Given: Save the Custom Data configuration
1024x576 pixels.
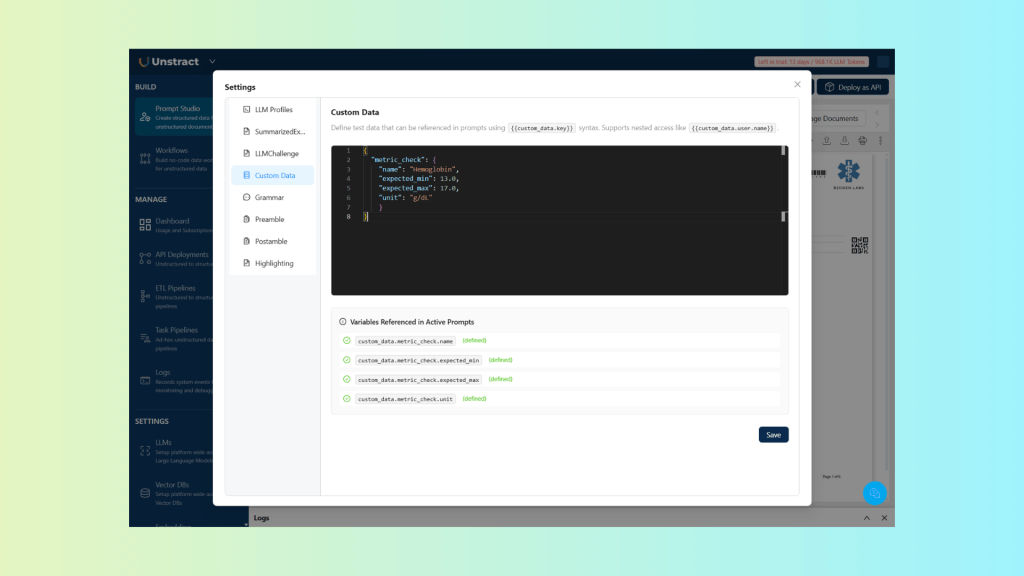Looking at the screenshot, I should 773,434.
